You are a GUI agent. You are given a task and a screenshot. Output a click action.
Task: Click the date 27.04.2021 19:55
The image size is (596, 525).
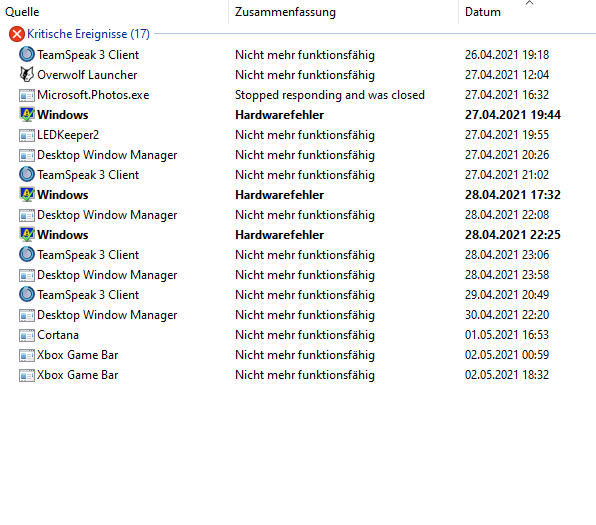click(x=507, y=135)
